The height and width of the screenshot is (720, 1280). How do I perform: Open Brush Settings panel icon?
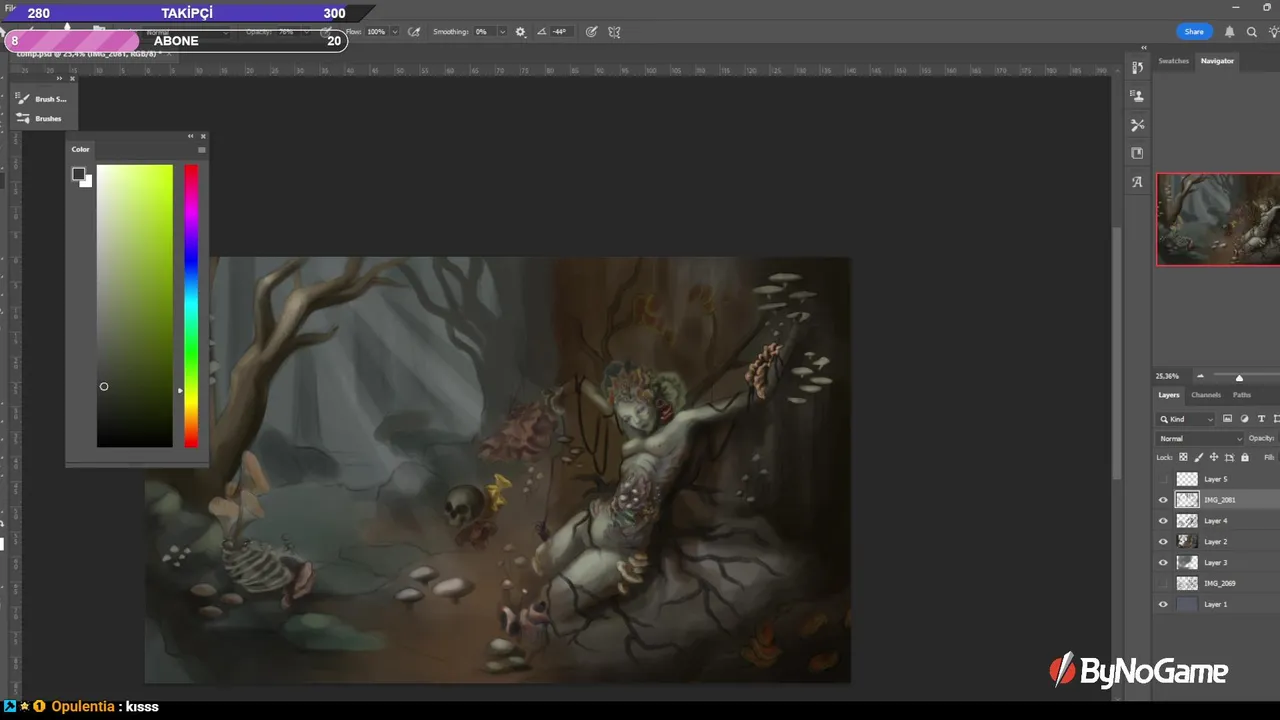coord(23,99)
